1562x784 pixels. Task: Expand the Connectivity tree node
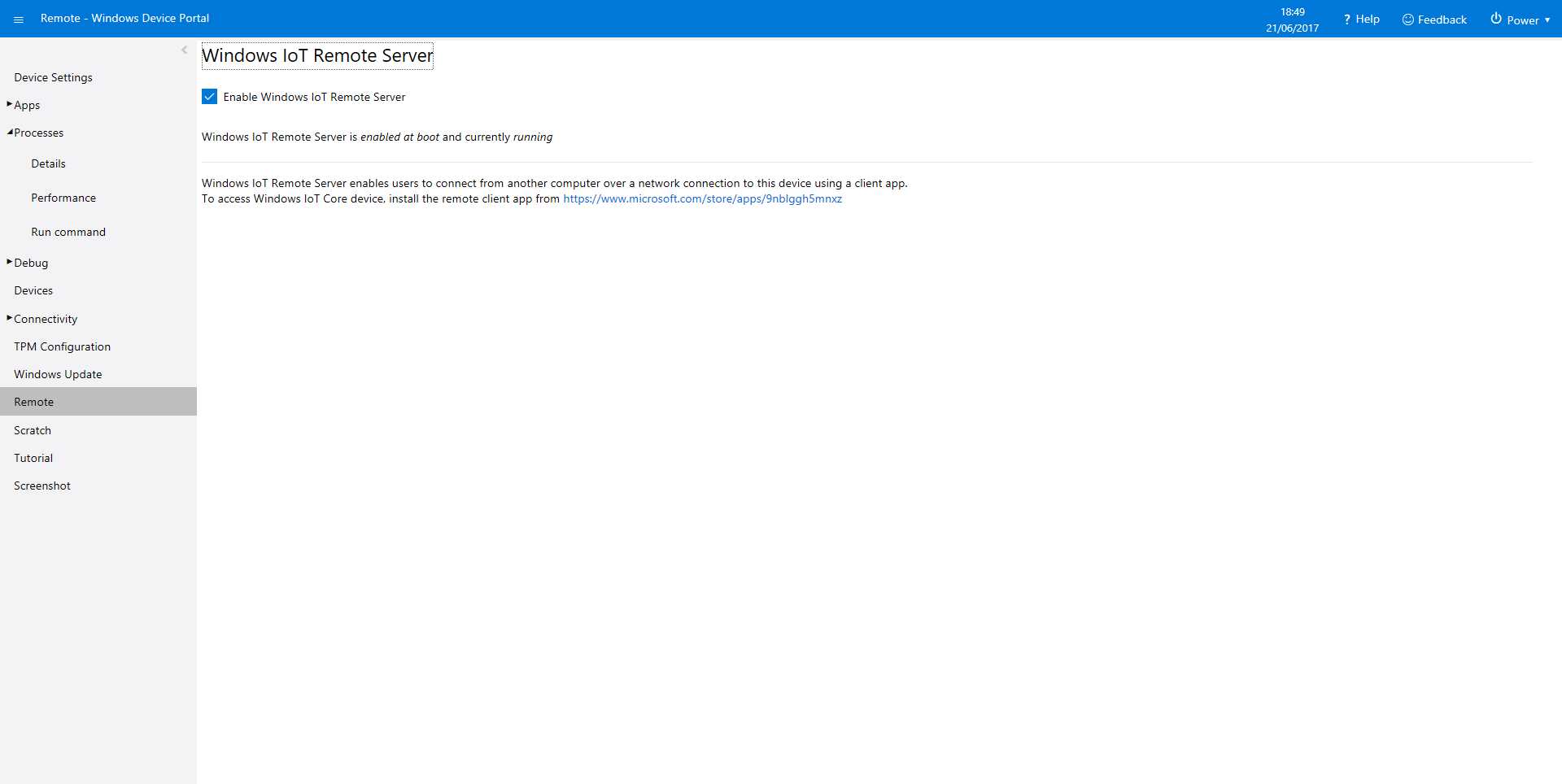[9, 317]
